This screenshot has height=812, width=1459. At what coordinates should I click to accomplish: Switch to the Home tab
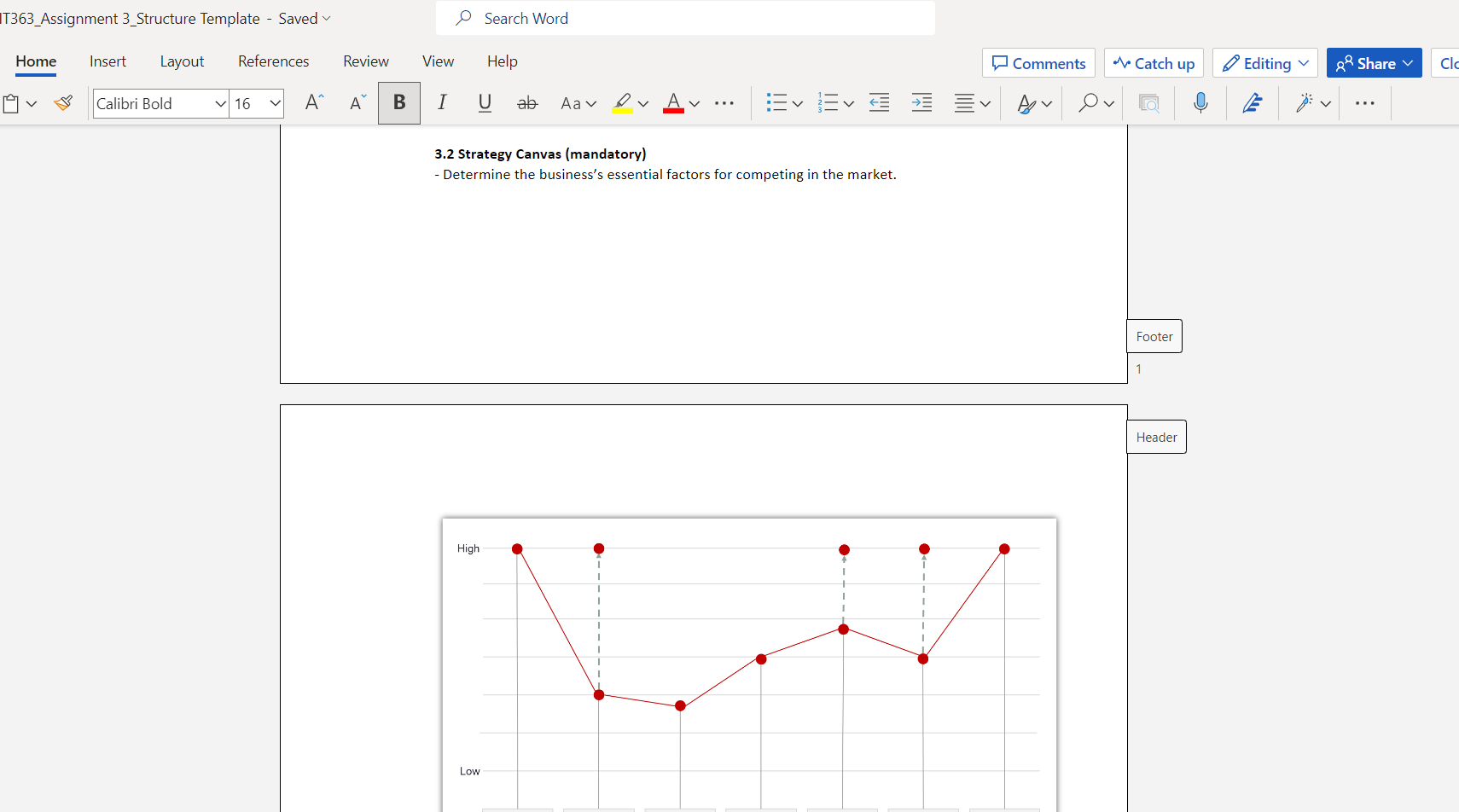pyautogui.click(x=36, y=61)
